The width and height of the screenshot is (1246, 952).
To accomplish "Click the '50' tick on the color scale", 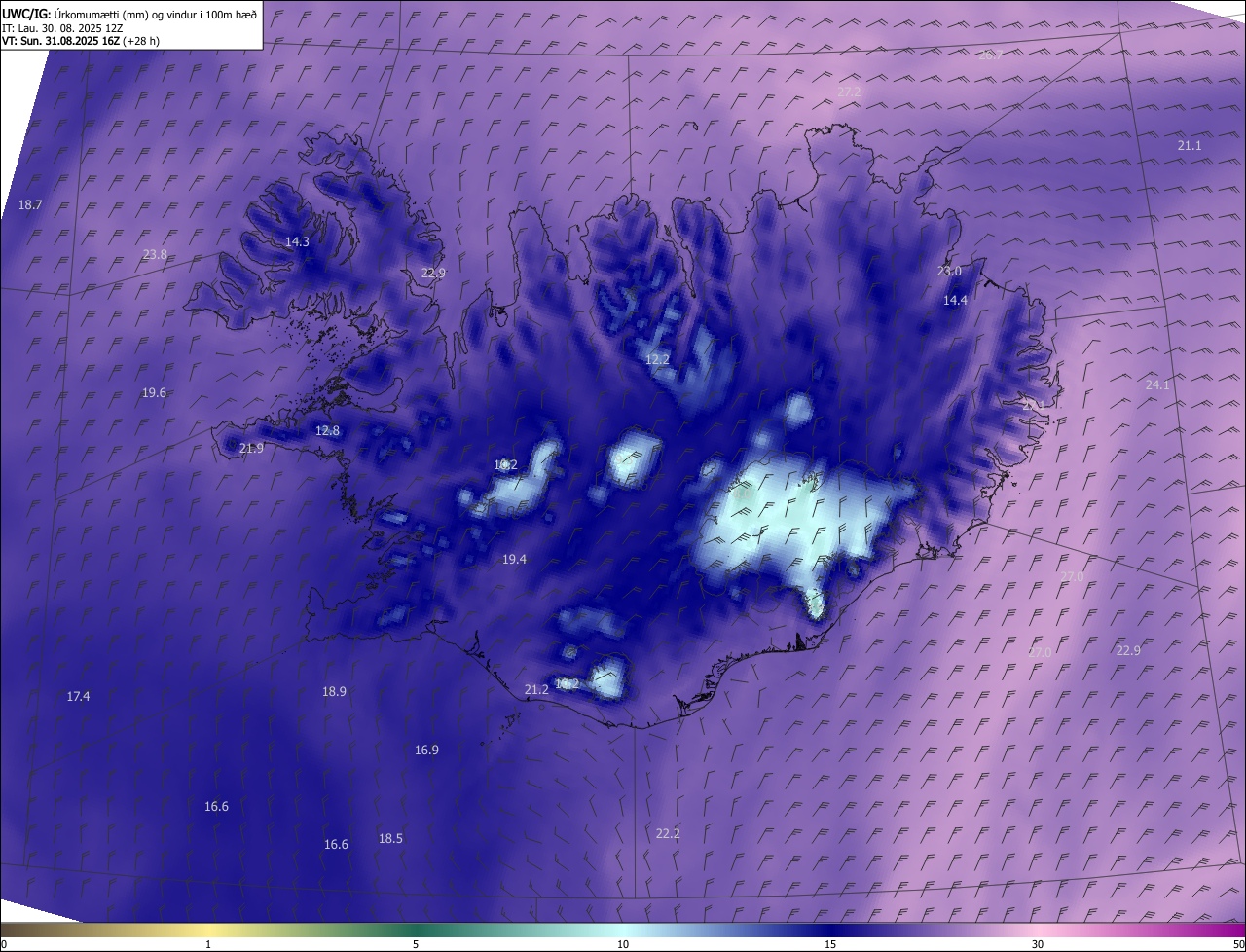I will (x=1238, y=945).
